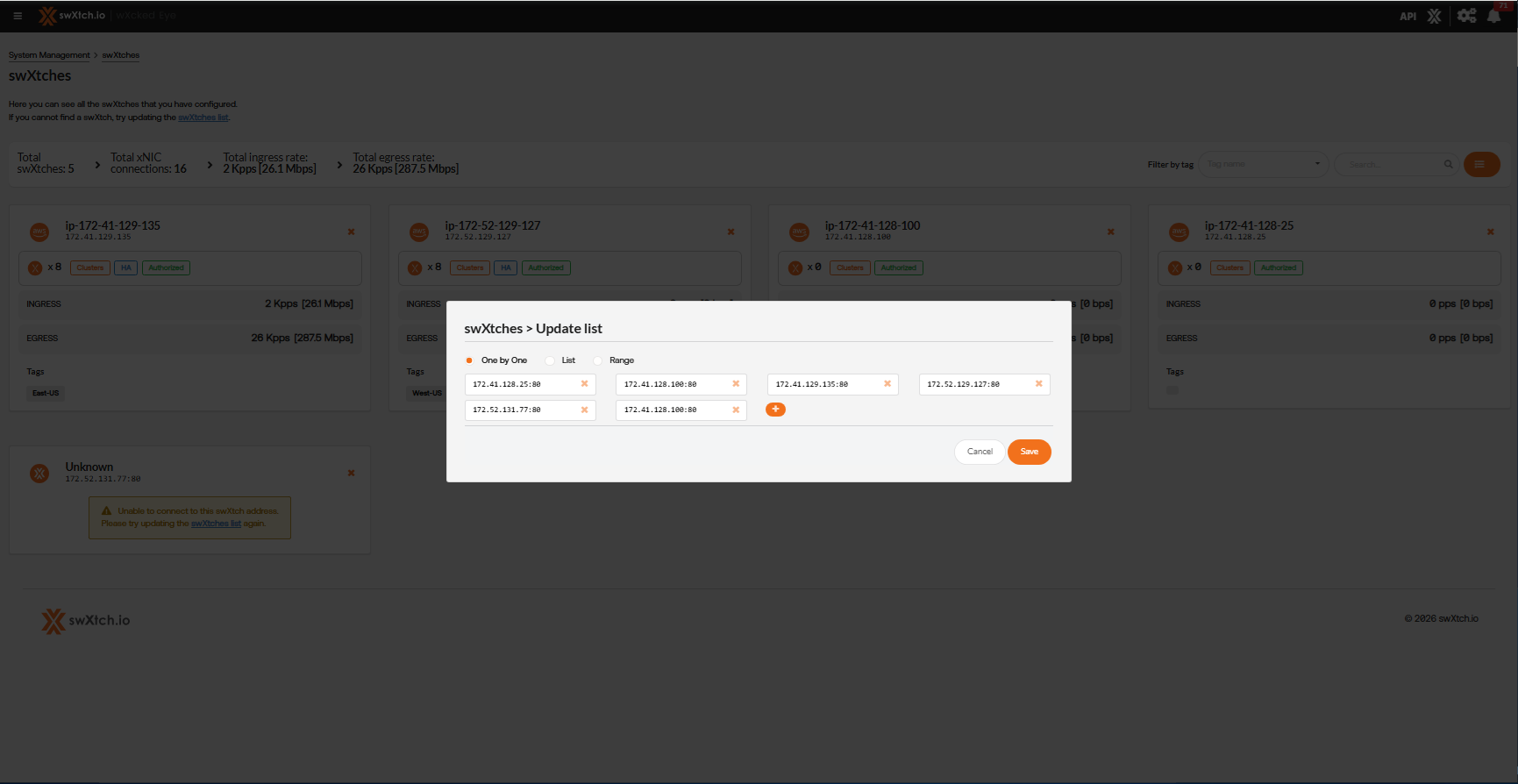Click the orange list view button
The height and width of the screenshot is (784, 1518).
click(1481, 164)
